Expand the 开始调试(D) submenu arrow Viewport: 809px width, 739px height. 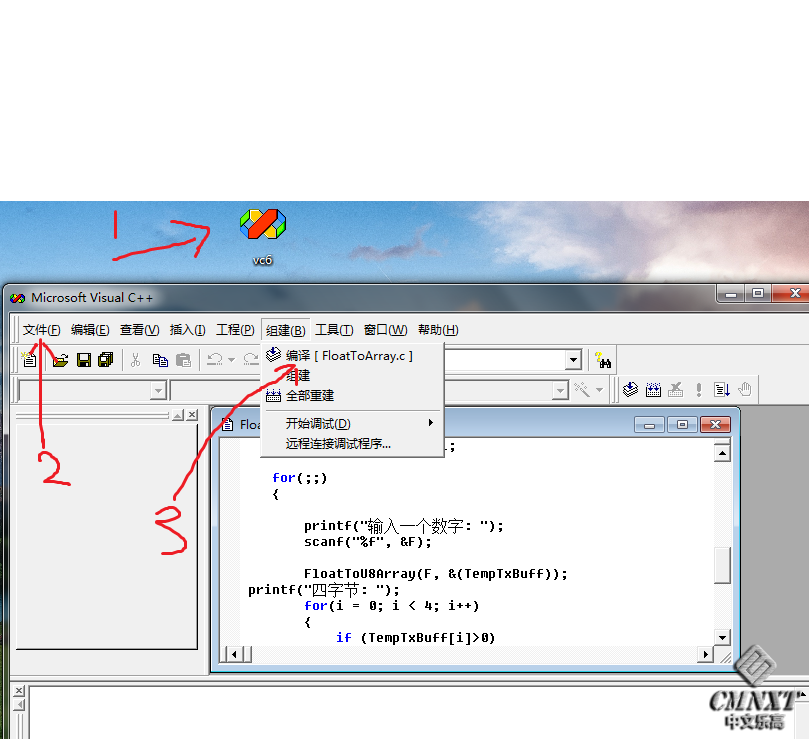431,423
